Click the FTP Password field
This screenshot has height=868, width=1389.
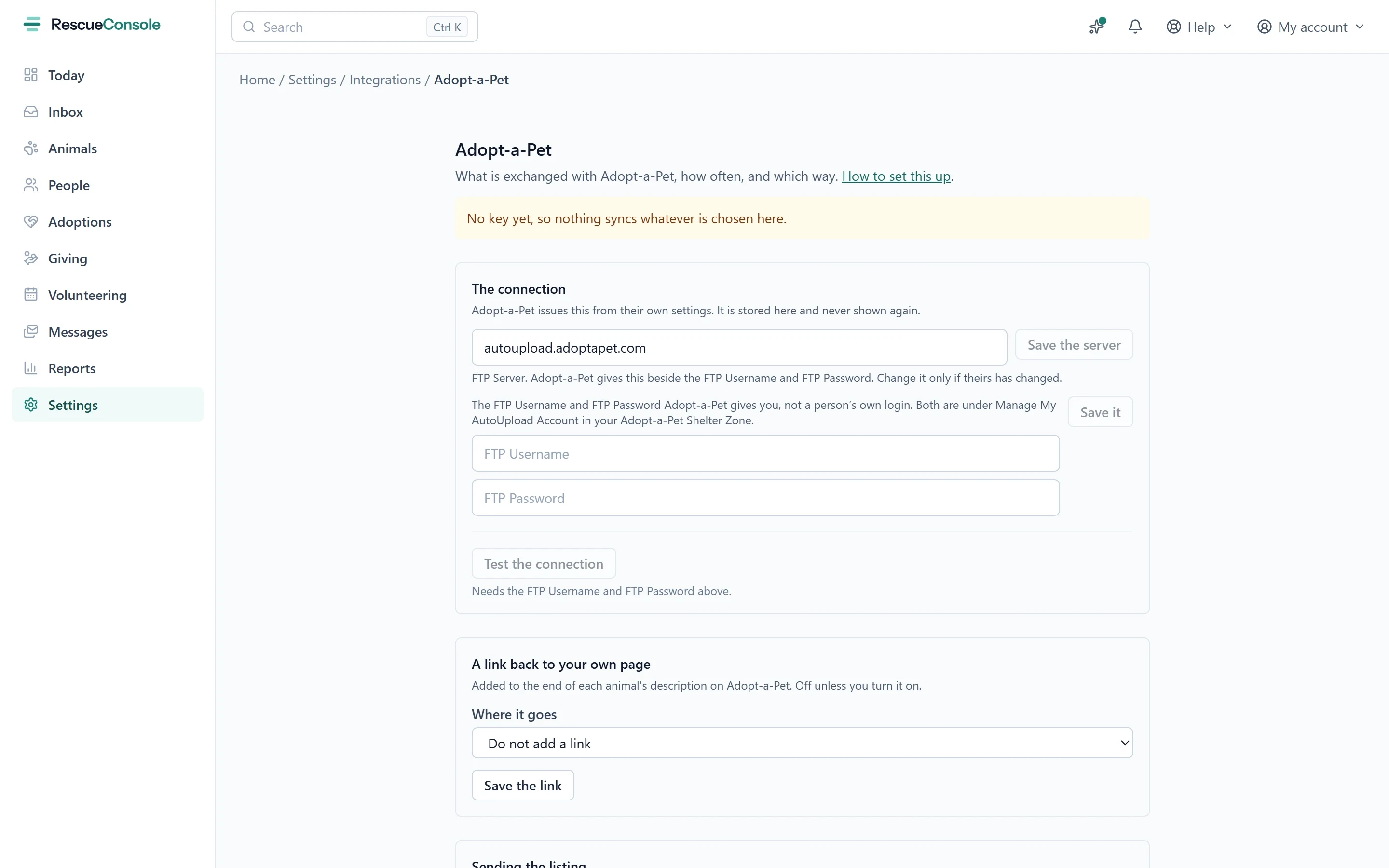[x=766, y=498]
